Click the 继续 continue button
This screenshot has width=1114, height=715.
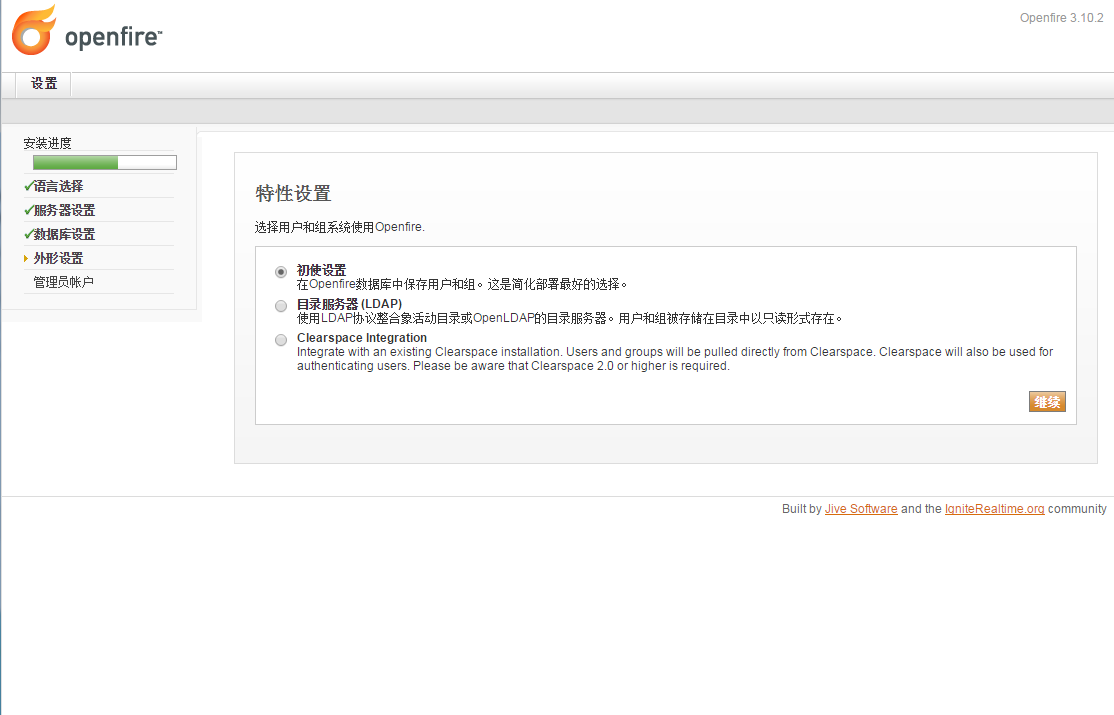pyautogui.click(x=1047, y=402)
